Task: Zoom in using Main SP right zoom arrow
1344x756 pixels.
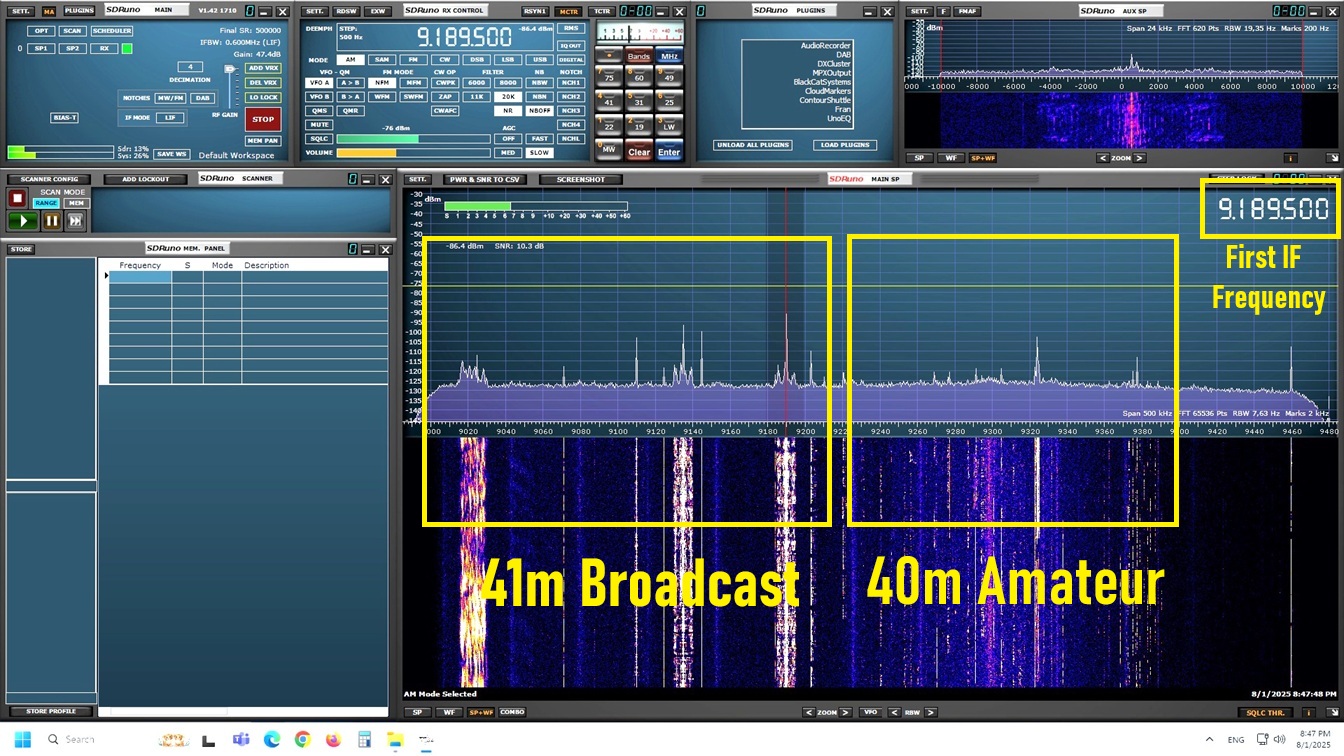Action: (x=846, y=713)
